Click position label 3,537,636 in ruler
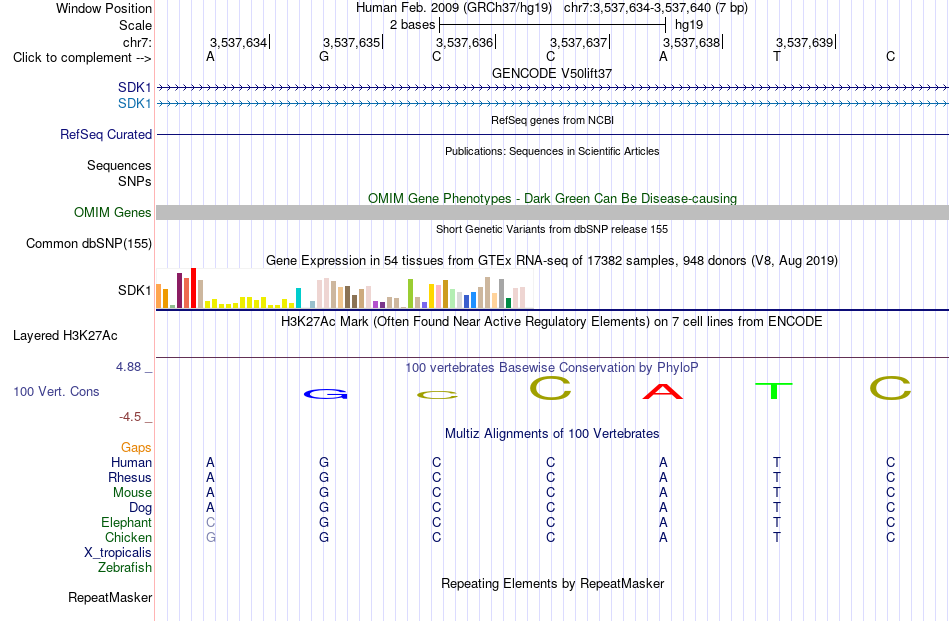Viewport: 950px width, 621px height. pos(465,42)
